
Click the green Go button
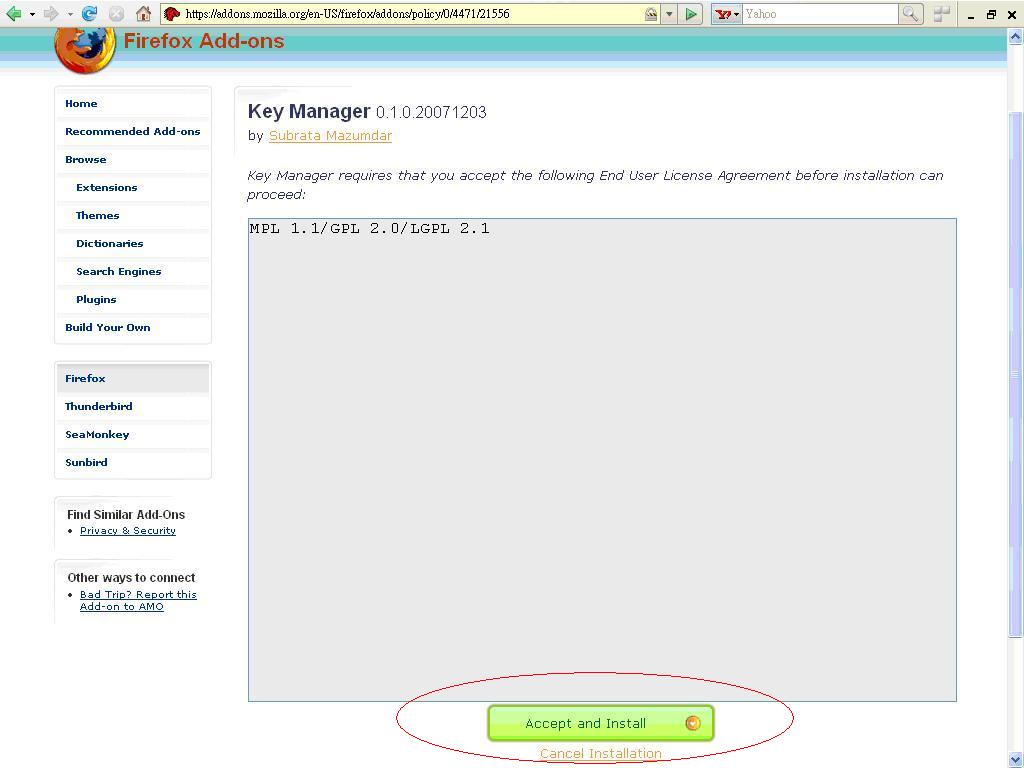(x=690, y=14)
